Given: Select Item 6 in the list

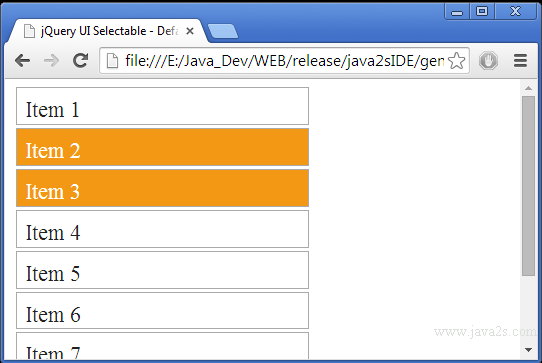Looking at the screenshot, I should pyautogui.click(x=162, y=310).
